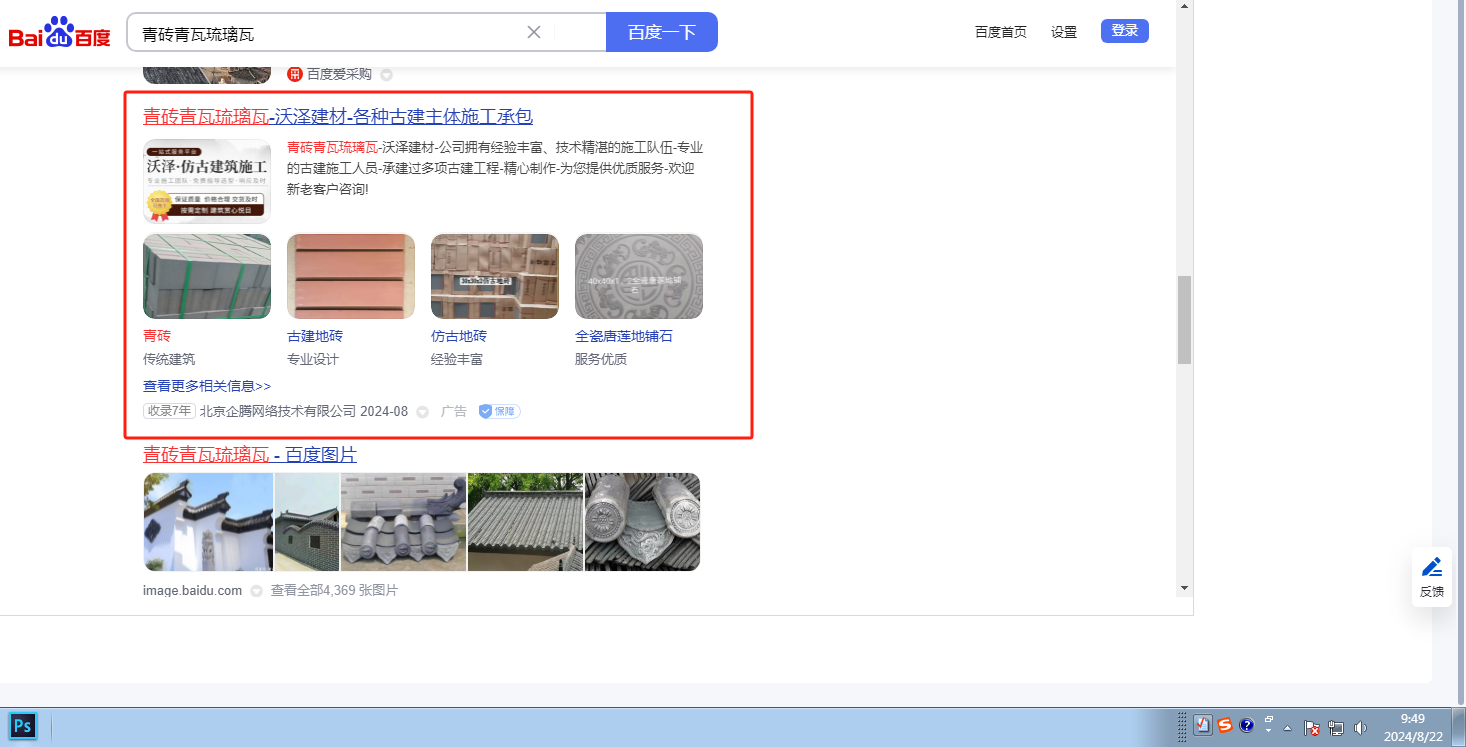Show hidden tray icons arrow

point(1288,727)
